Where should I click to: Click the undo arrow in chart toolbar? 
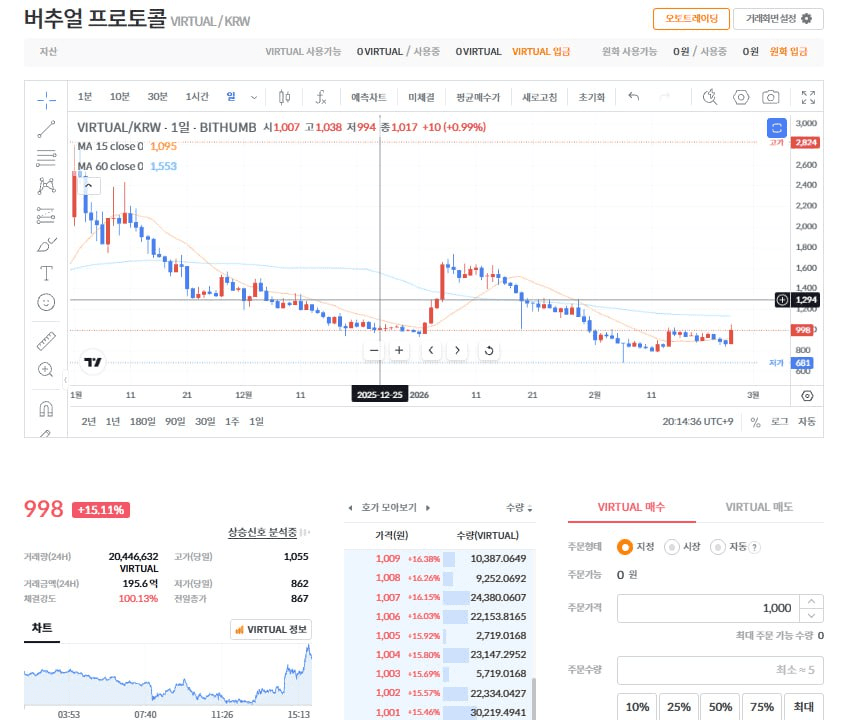pos(633,97)
